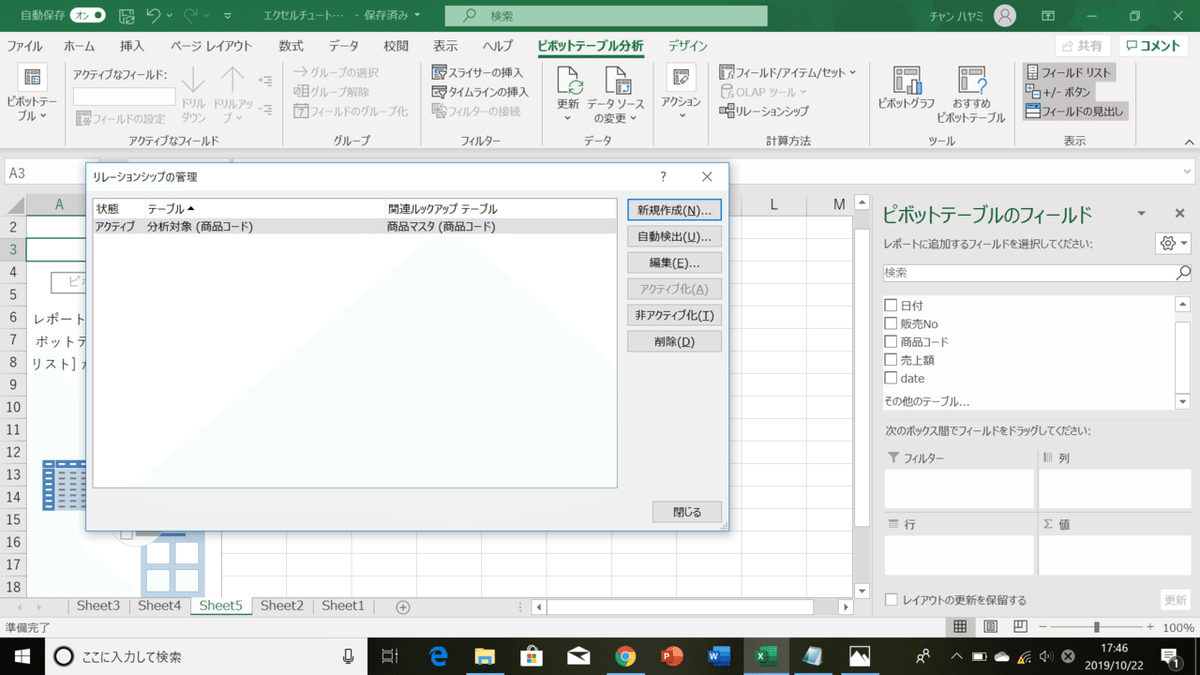Click the PivotChart (ピボットグラフ) icon

point(906,81)
